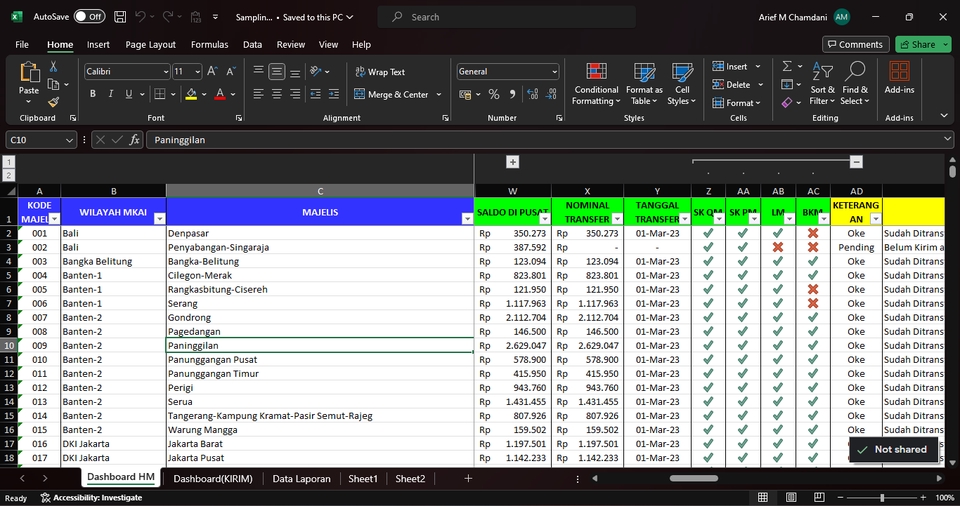Screen dimensions: 960x506
Task: Expand hidden columns with the plus outline button
Action: [x=513, y=162]
